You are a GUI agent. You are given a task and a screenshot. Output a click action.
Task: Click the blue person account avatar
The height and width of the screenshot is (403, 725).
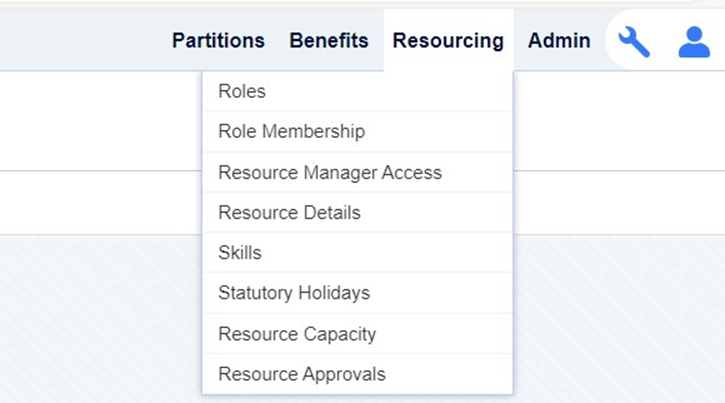pos(694,42)
